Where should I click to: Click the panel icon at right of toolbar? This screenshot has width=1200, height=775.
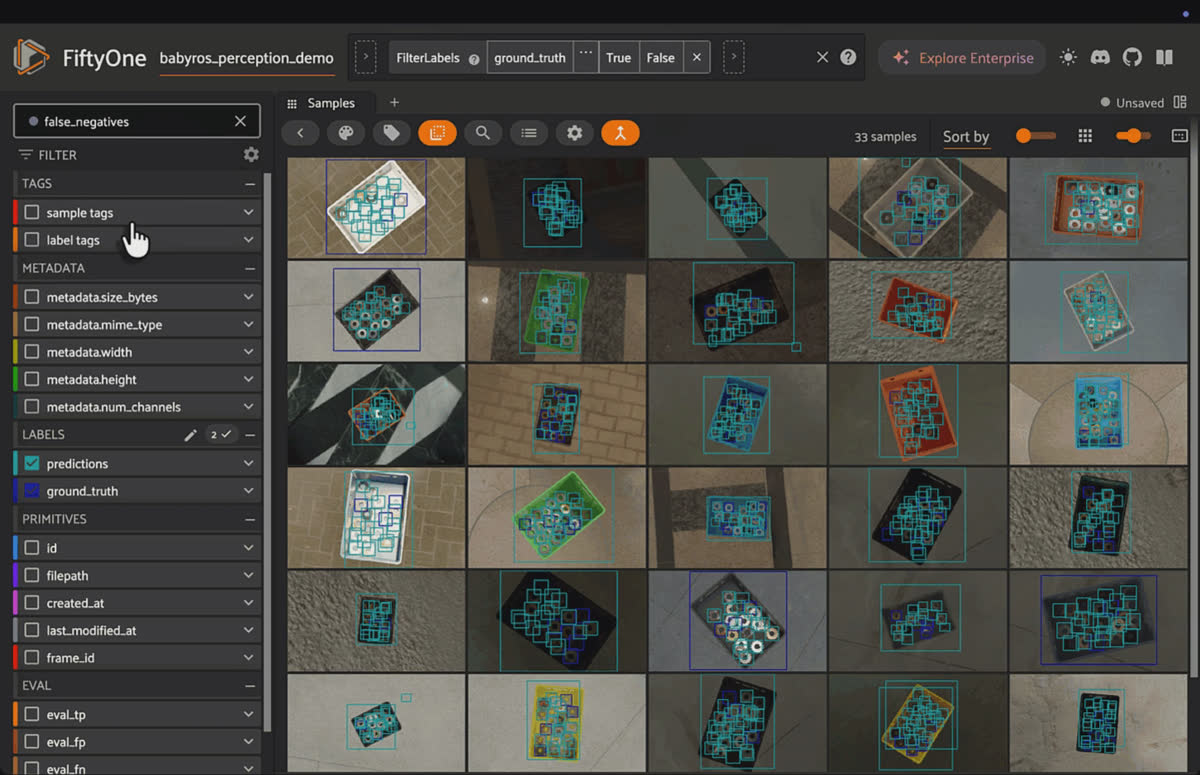[x=1179, y=136]
